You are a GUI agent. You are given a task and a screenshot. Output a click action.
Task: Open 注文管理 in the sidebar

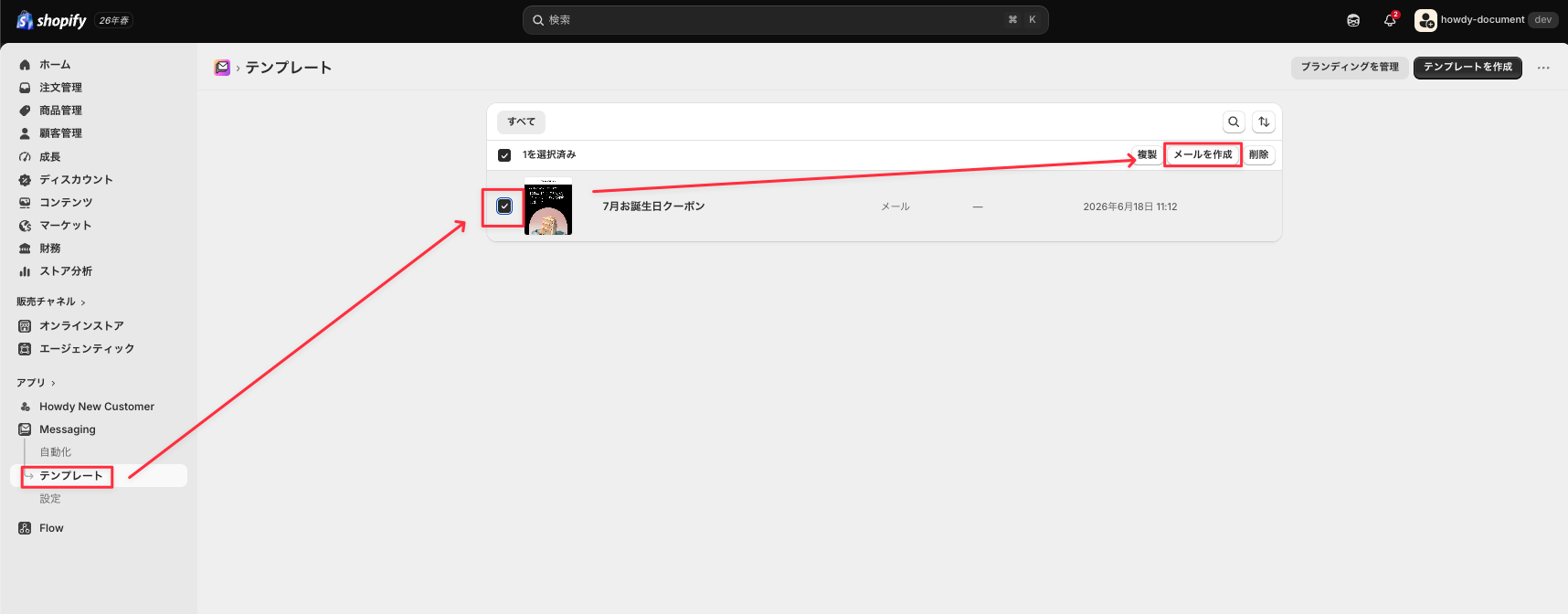60,88
